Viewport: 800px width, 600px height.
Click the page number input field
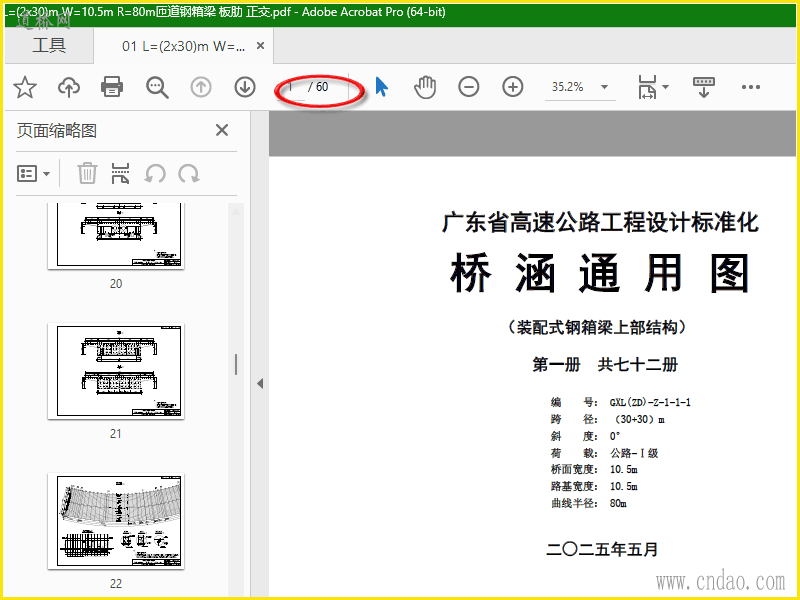point(290,87)
